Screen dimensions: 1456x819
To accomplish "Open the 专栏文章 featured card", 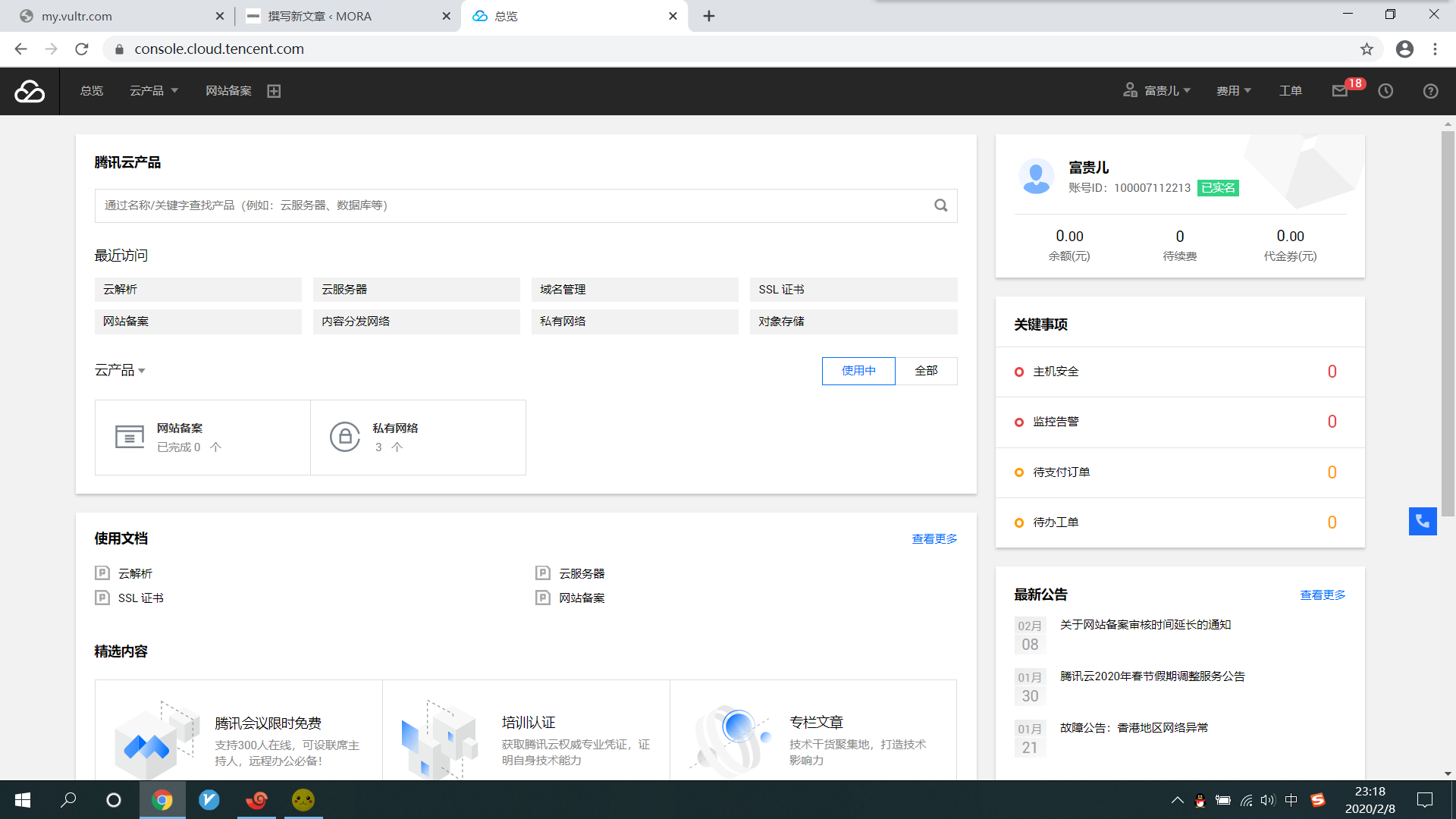I will tap(814, 730).
